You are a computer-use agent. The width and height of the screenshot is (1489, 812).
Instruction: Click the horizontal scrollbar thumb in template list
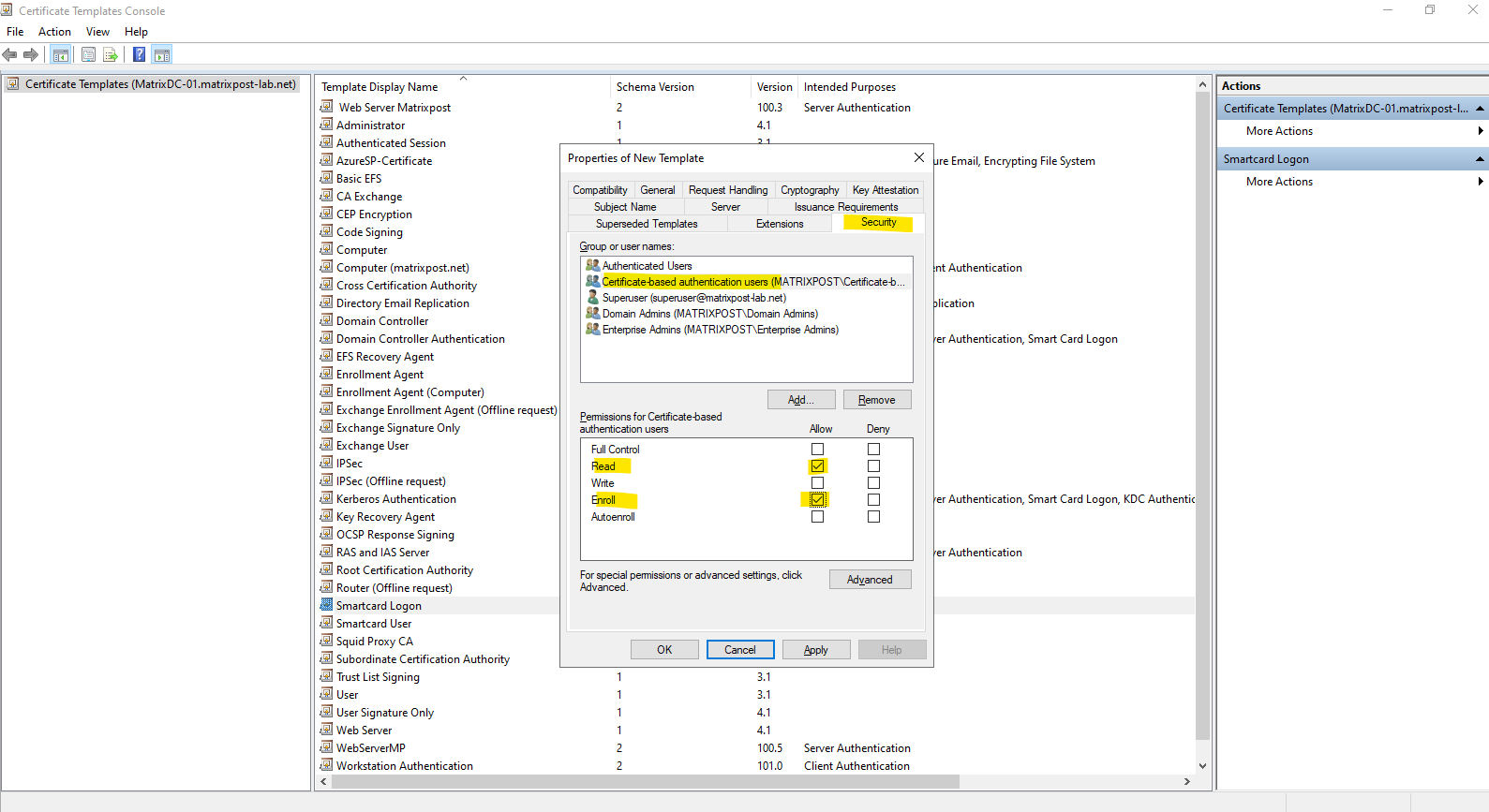click(645, 781)
